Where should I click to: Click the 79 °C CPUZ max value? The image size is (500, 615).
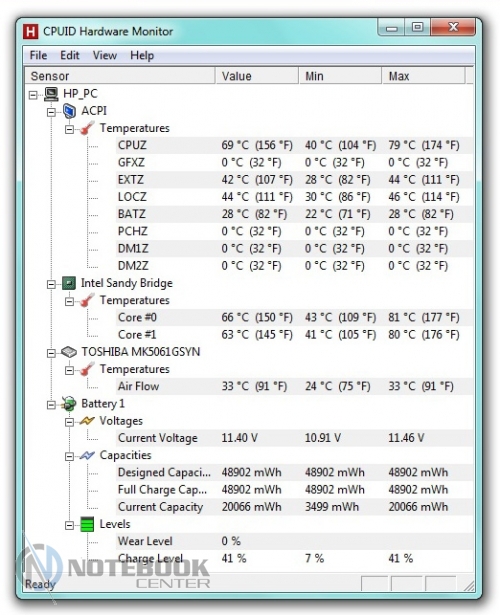pyautogui.click(x=424, y=146)
